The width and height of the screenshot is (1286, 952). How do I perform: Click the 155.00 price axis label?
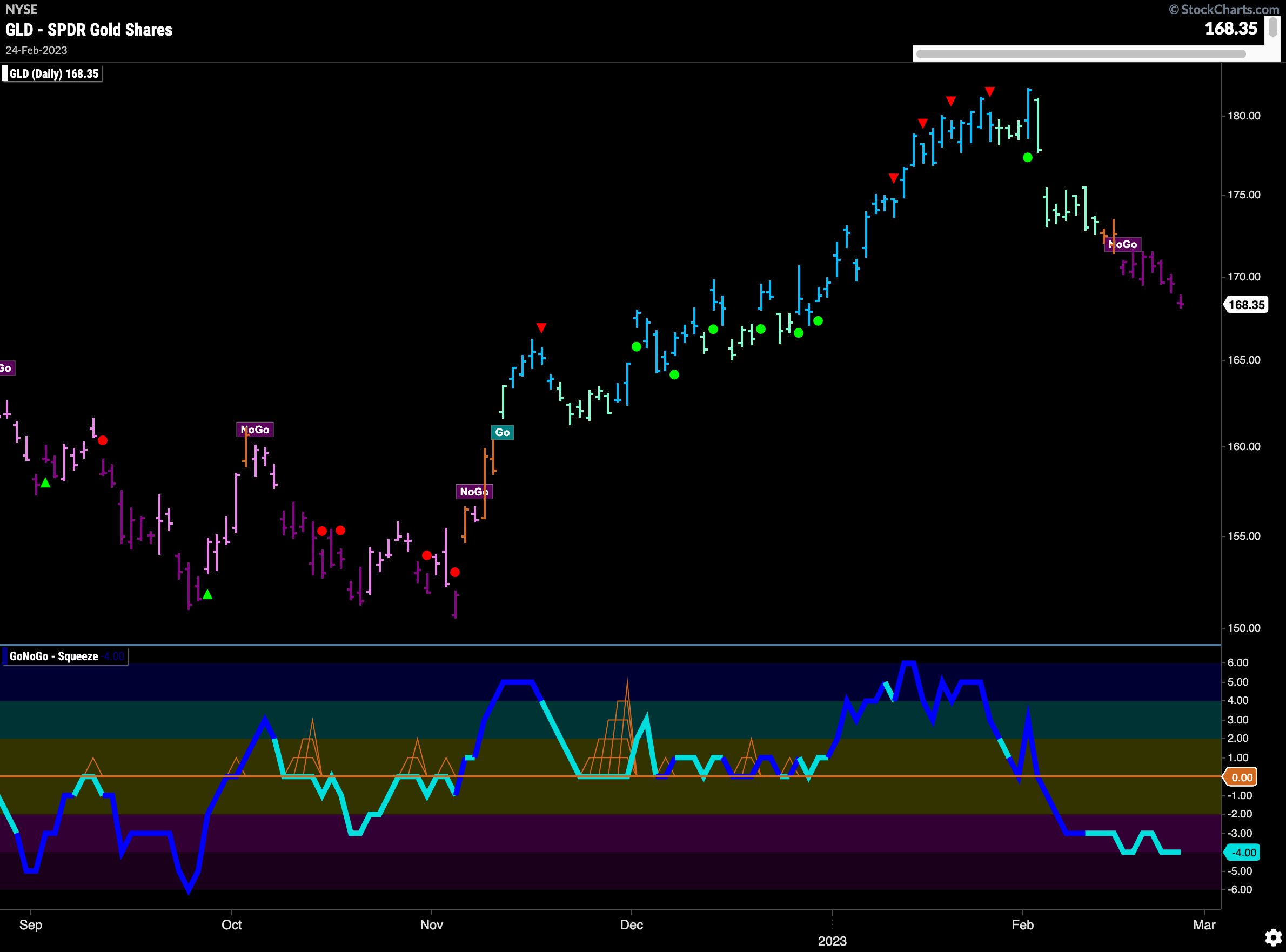click(1244, 537)
